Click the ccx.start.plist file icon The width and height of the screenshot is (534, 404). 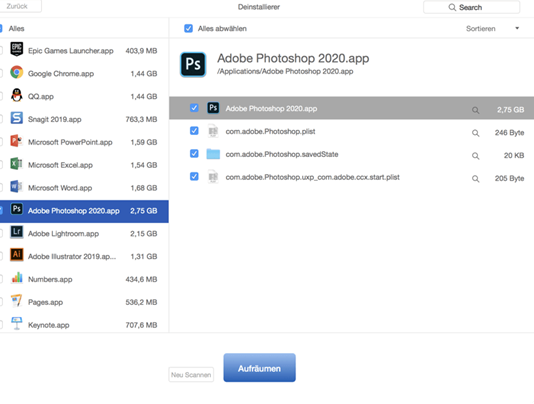pos(213,176)
